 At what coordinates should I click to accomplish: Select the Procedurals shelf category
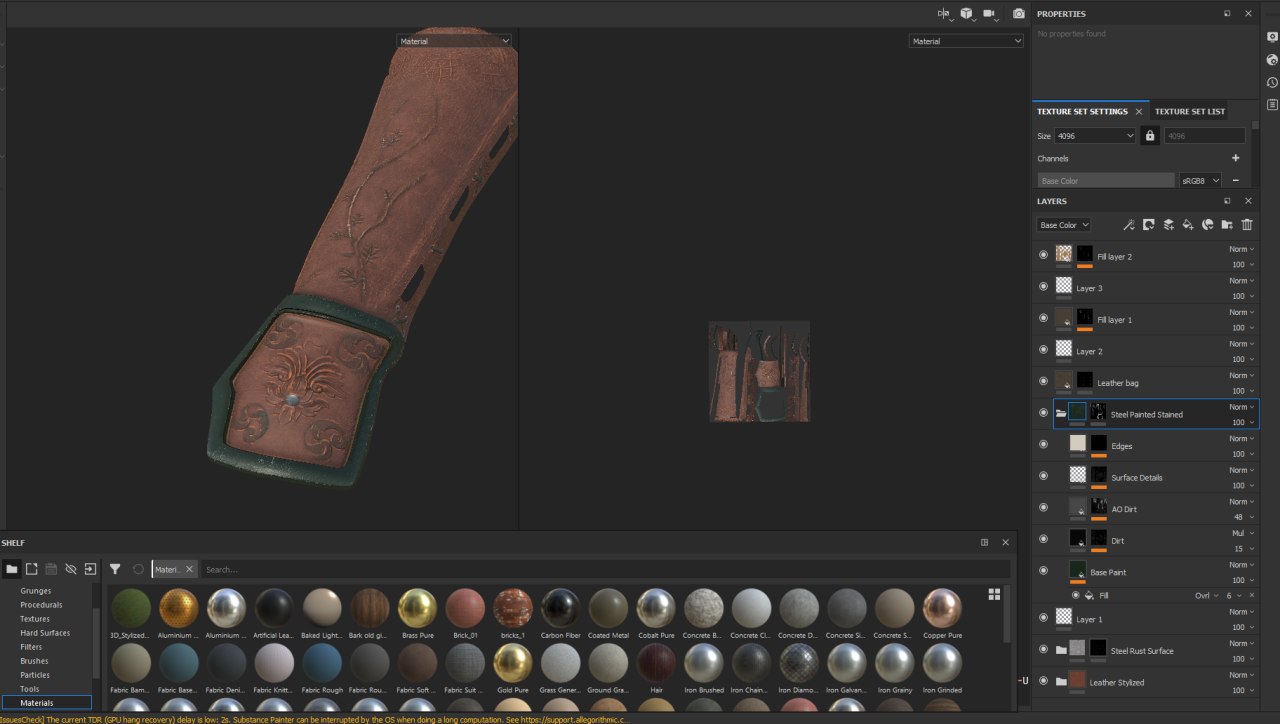(41, 605)
